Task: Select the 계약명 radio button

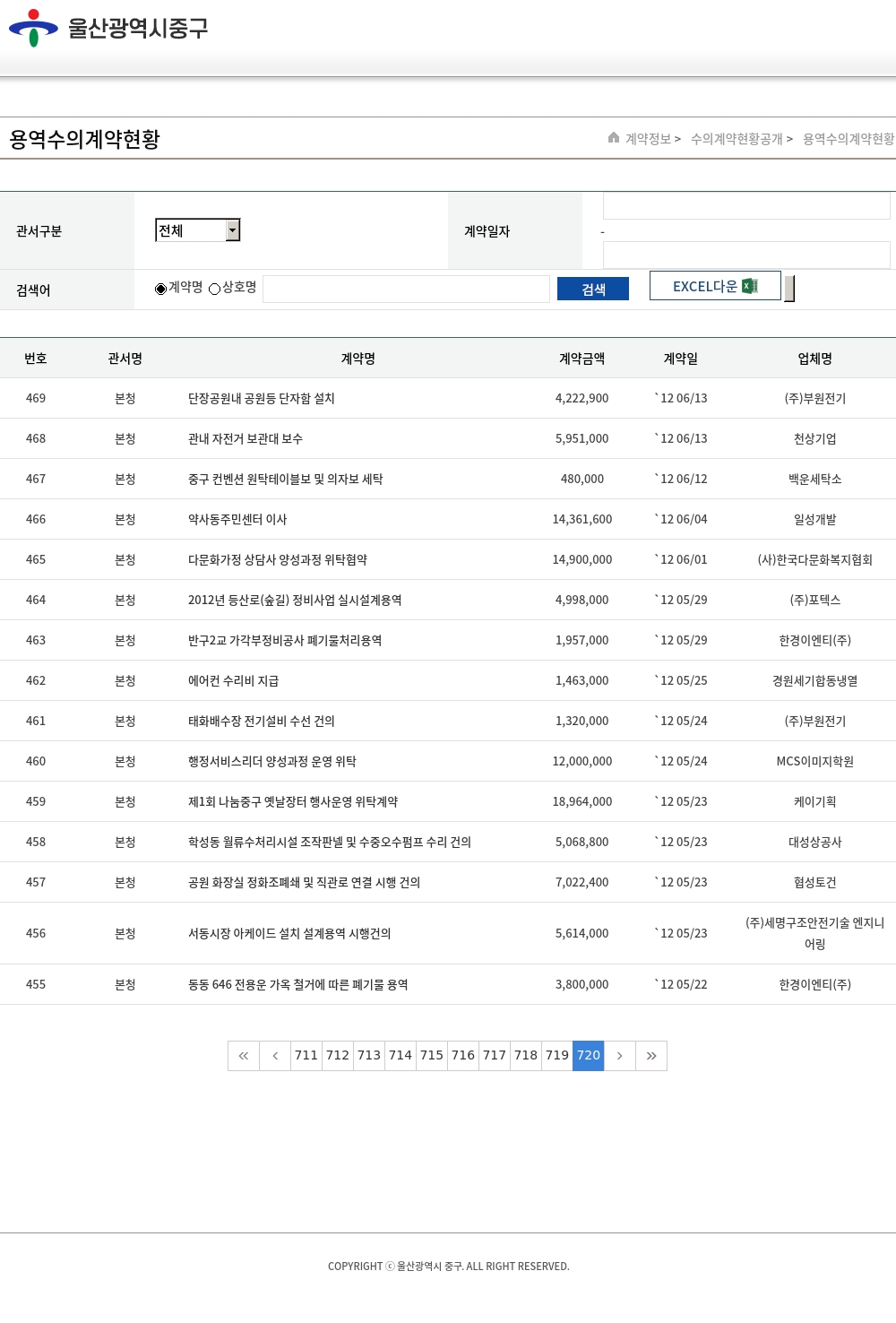Action: [x=161, y=289]
